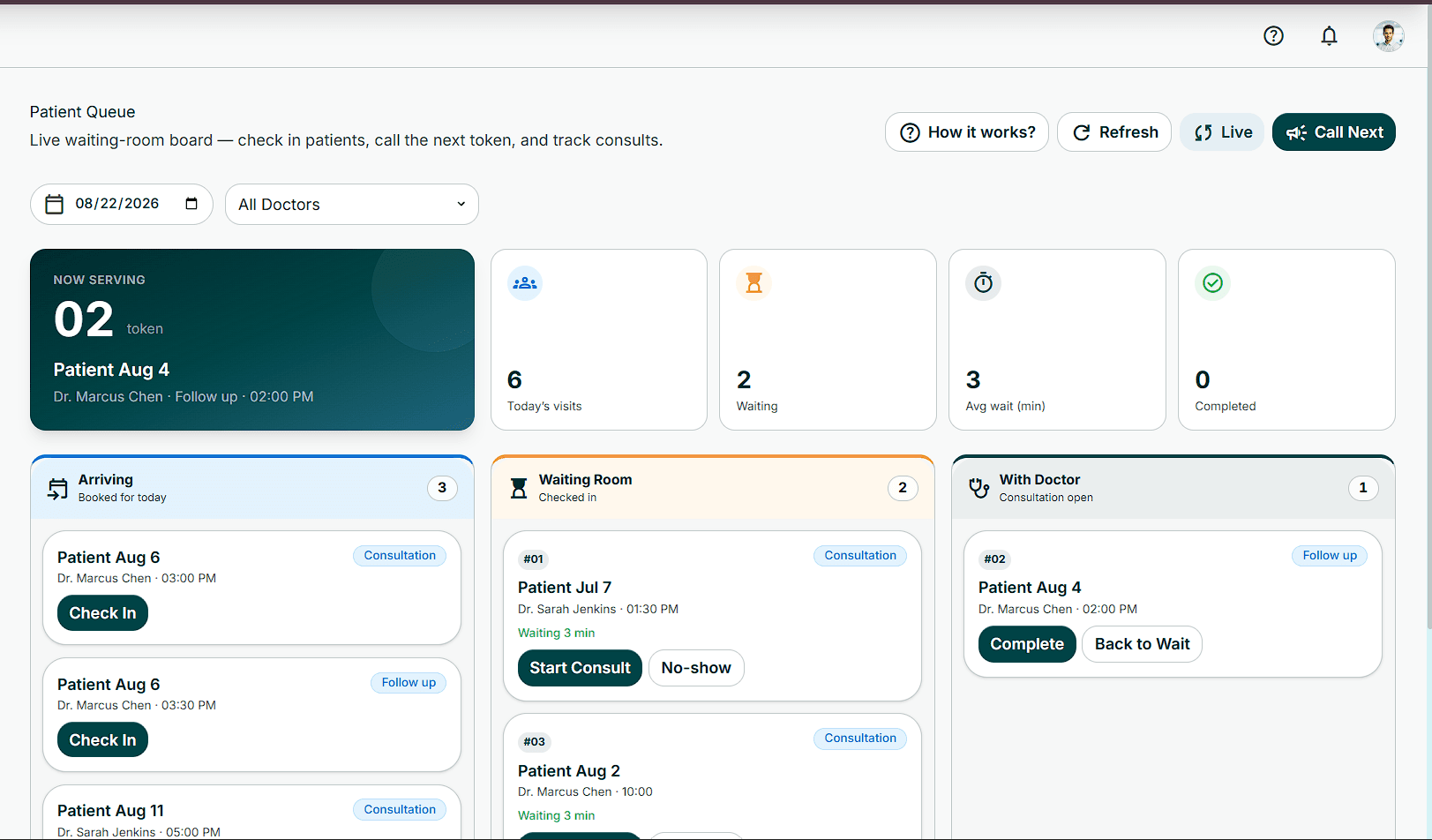Open the date picker calendar icon inside date field
This screenshot has height=840, width=1432.
click(x=191, y=204)
